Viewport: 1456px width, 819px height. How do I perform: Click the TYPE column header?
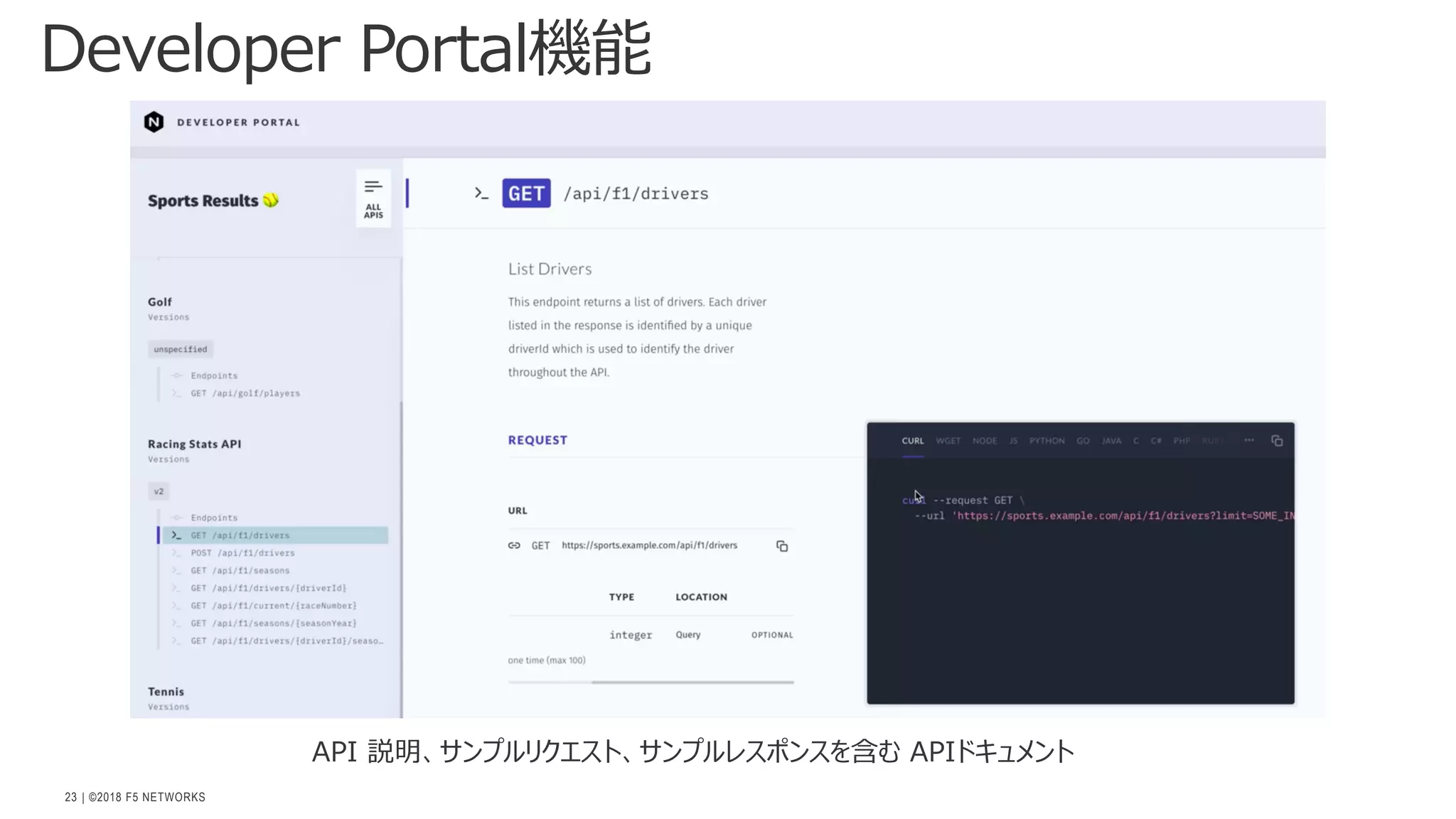[621, 597]
